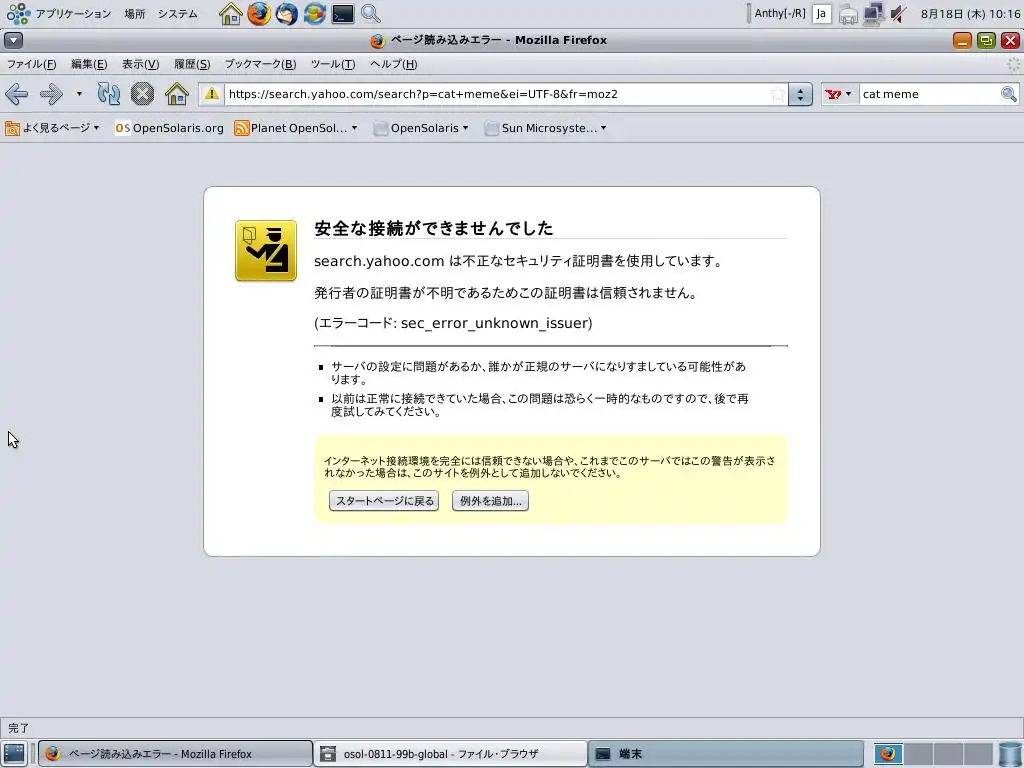Viewport: 1024px width, 768px height.
Task: Expand the OpenSolaris bookmark folder
Action: 421,128
